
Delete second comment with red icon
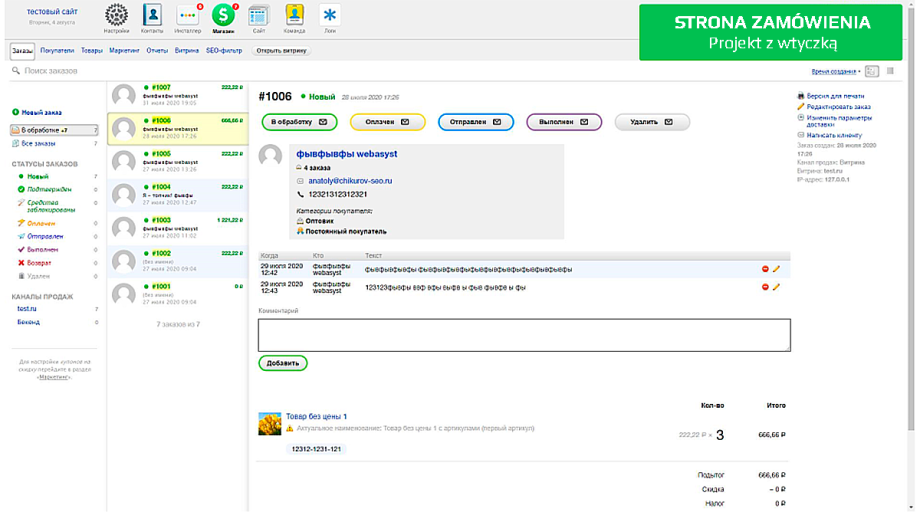766,287
